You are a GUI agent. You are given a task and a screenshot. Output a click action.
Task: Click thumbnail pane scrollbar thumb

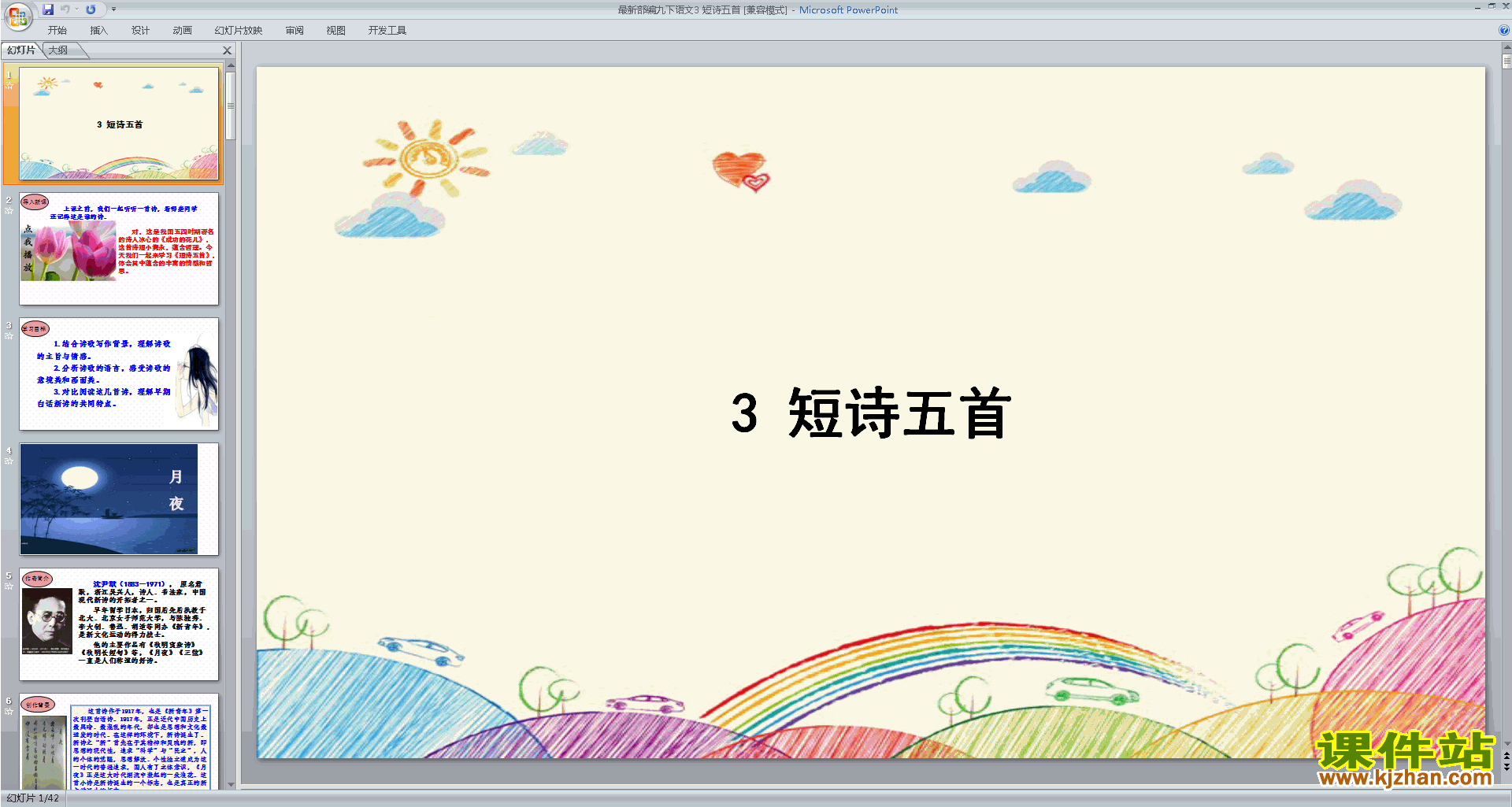pyautogui.click(x=231, y=106)
